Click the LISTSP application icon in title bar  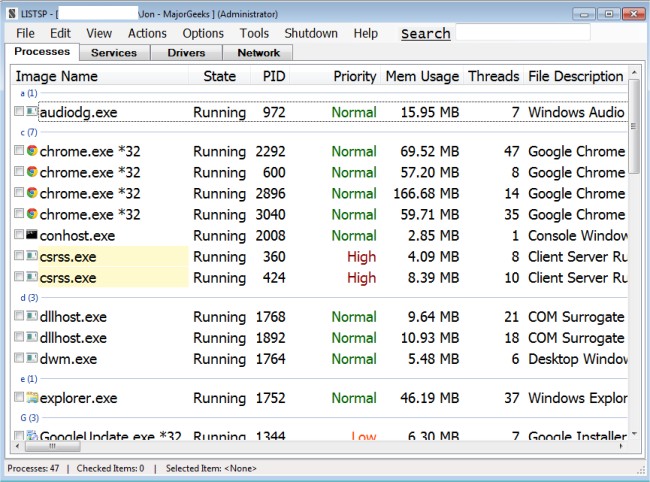point(10,14)
